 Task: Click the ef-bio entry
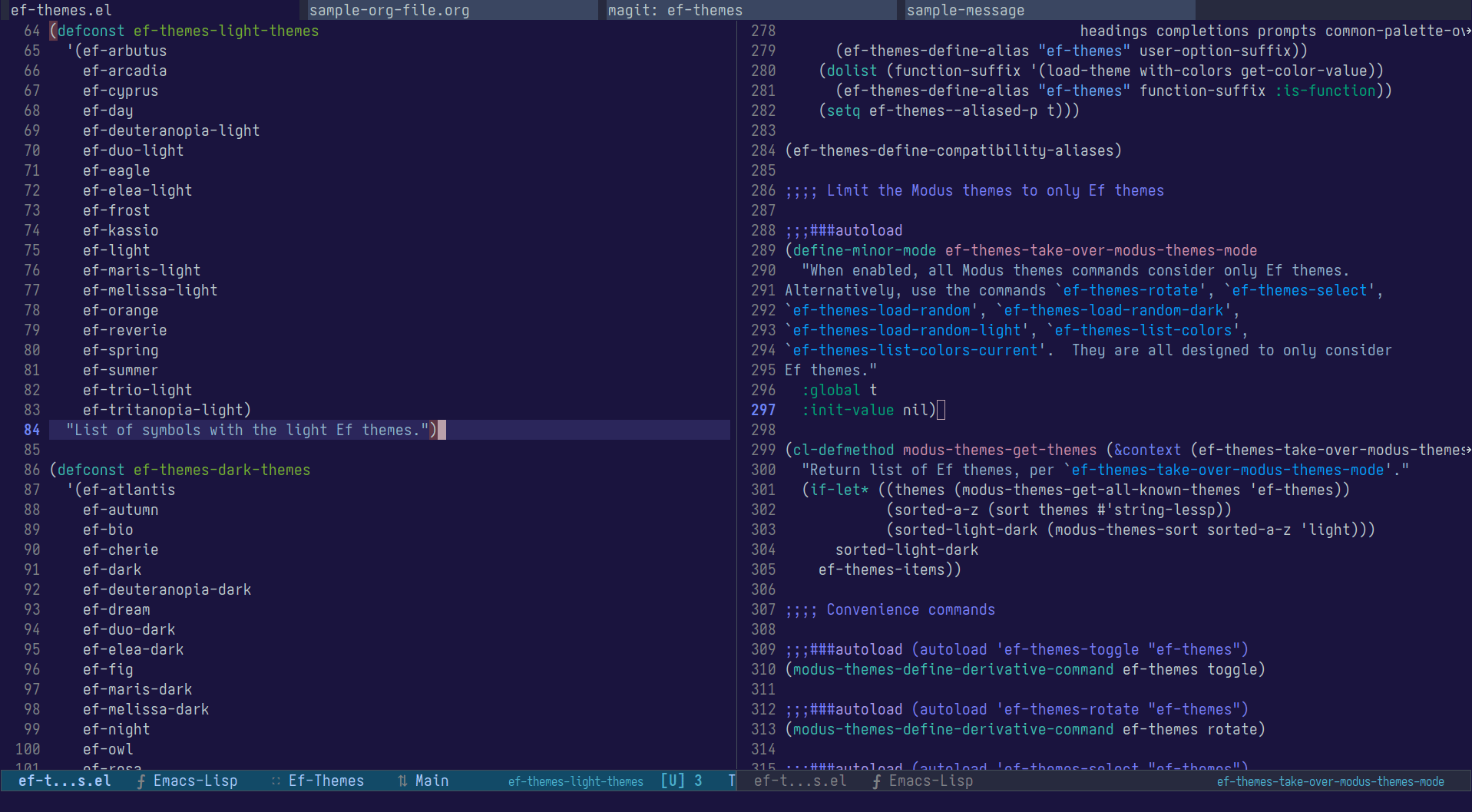(x=108, y=530)
